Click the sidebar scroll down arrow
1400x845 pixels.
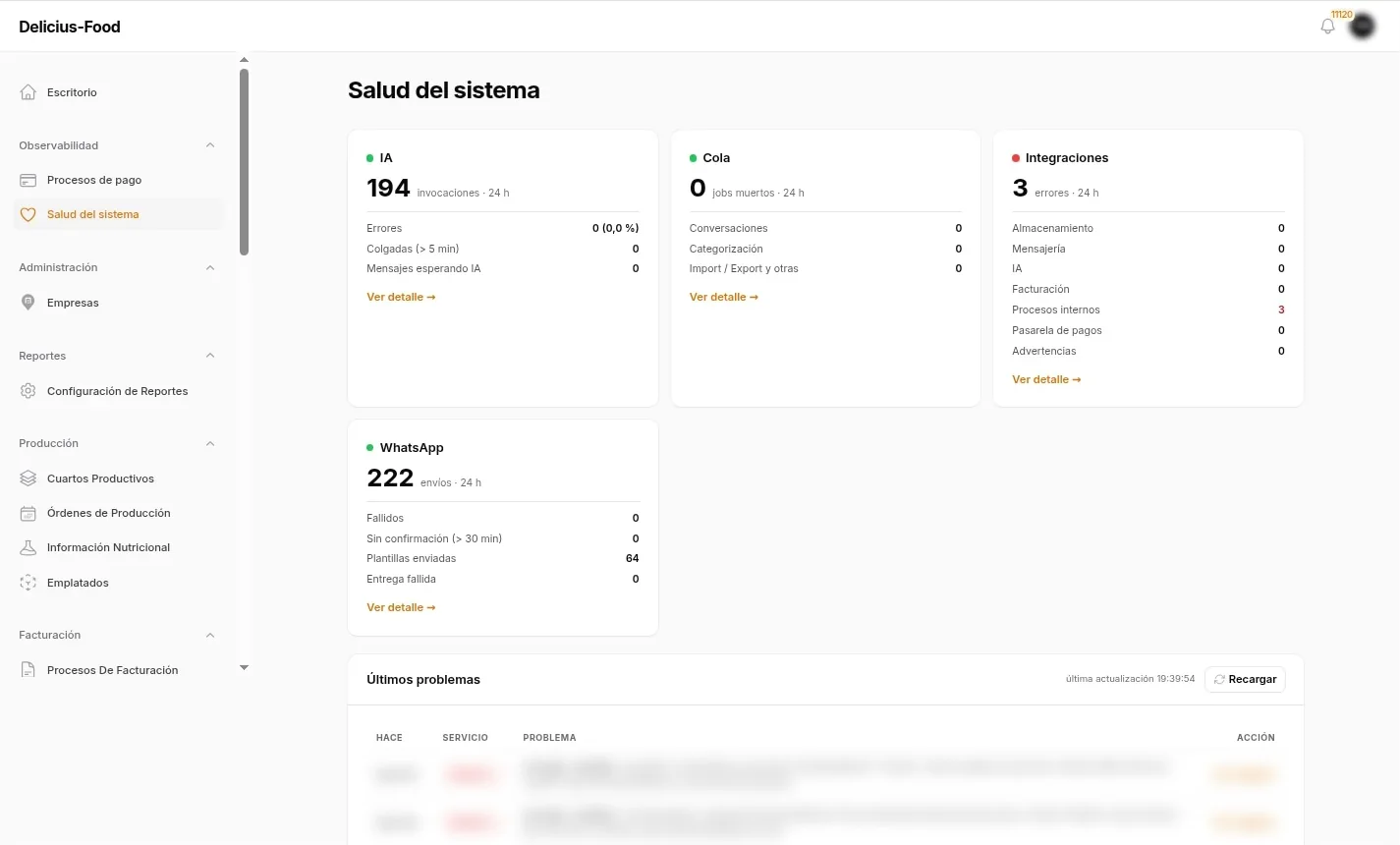point(244,667)
